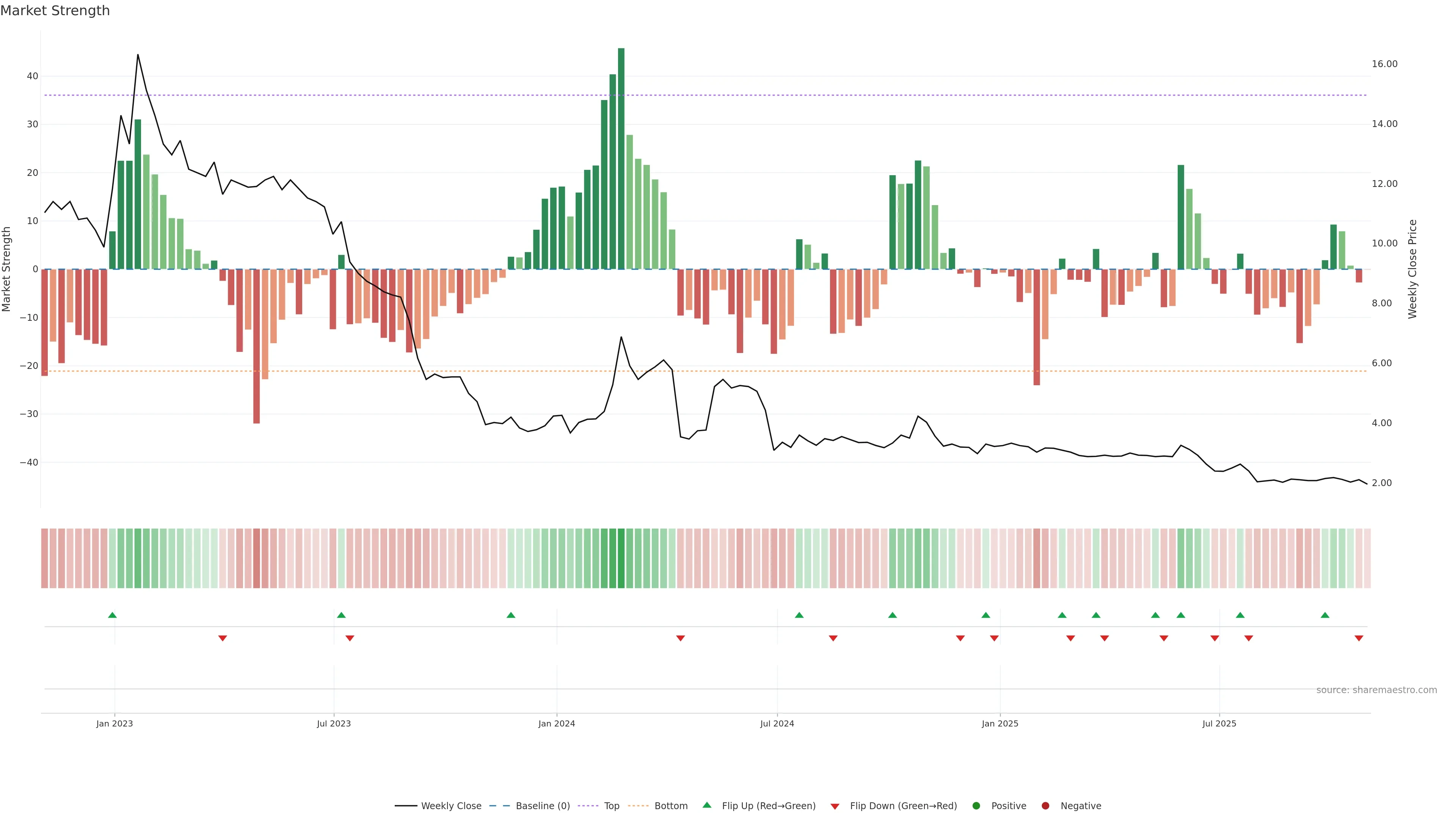Image resolution: width=1456 pixels, height=819 pixels.
Task: Click the tallest green bar in early 2024
Action: coord(621,158)
